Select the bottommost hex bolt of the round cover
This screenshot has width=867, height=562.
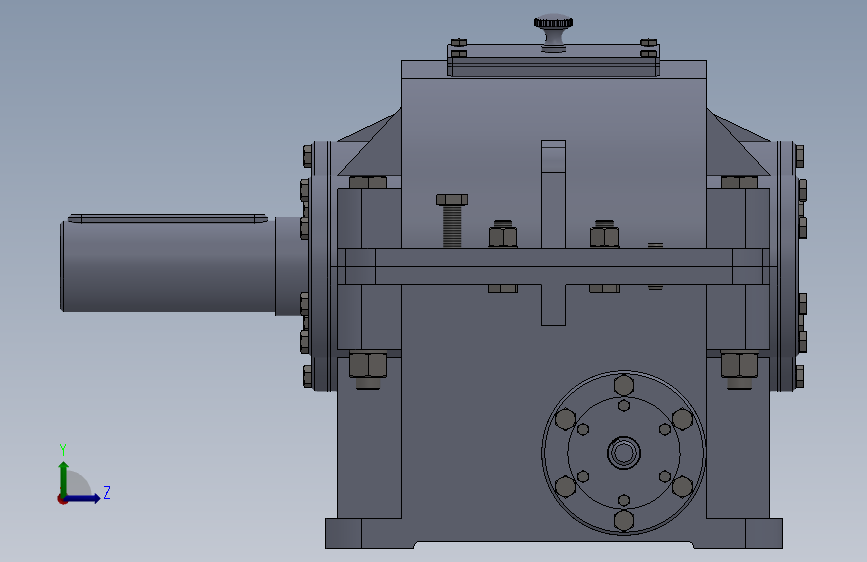tap(624, 520)
